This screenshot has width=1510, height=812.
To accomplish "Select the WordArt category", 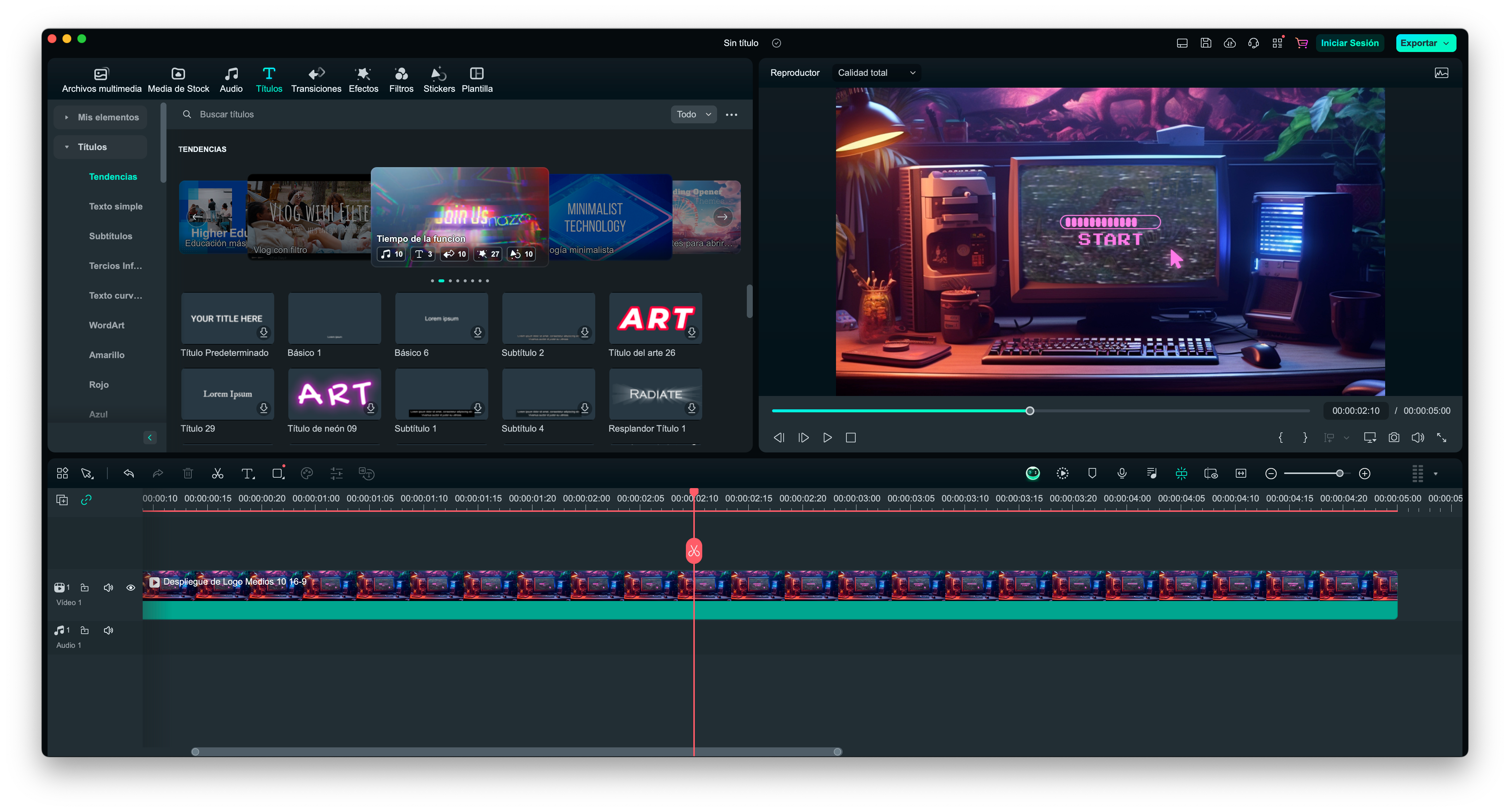I will [x=106, y=325].
